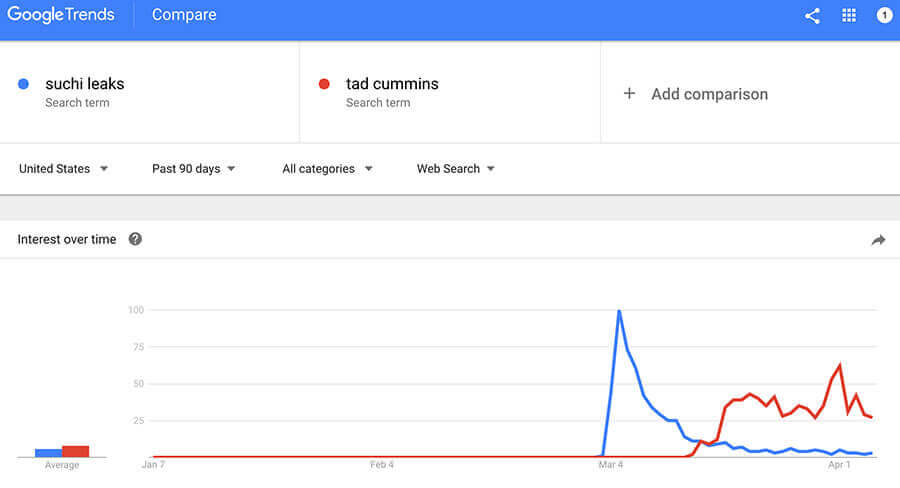
Task: Edit the tad cummins search term
Action: point(392,84)
